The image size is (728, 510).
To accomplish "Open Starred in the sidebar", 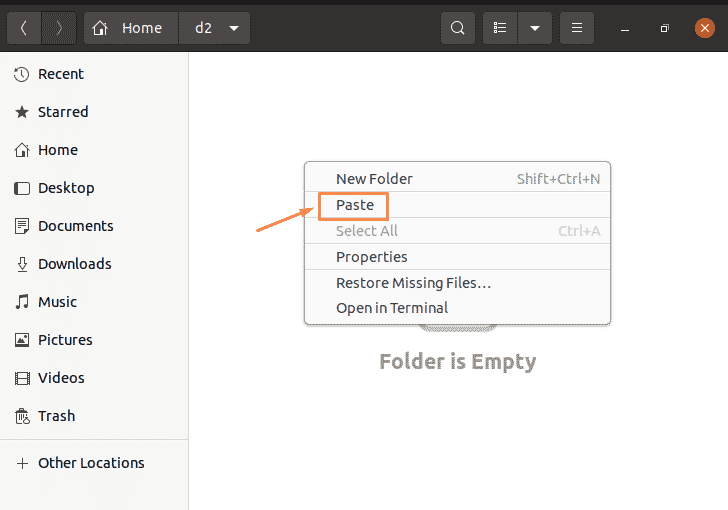I will point(63,112).
